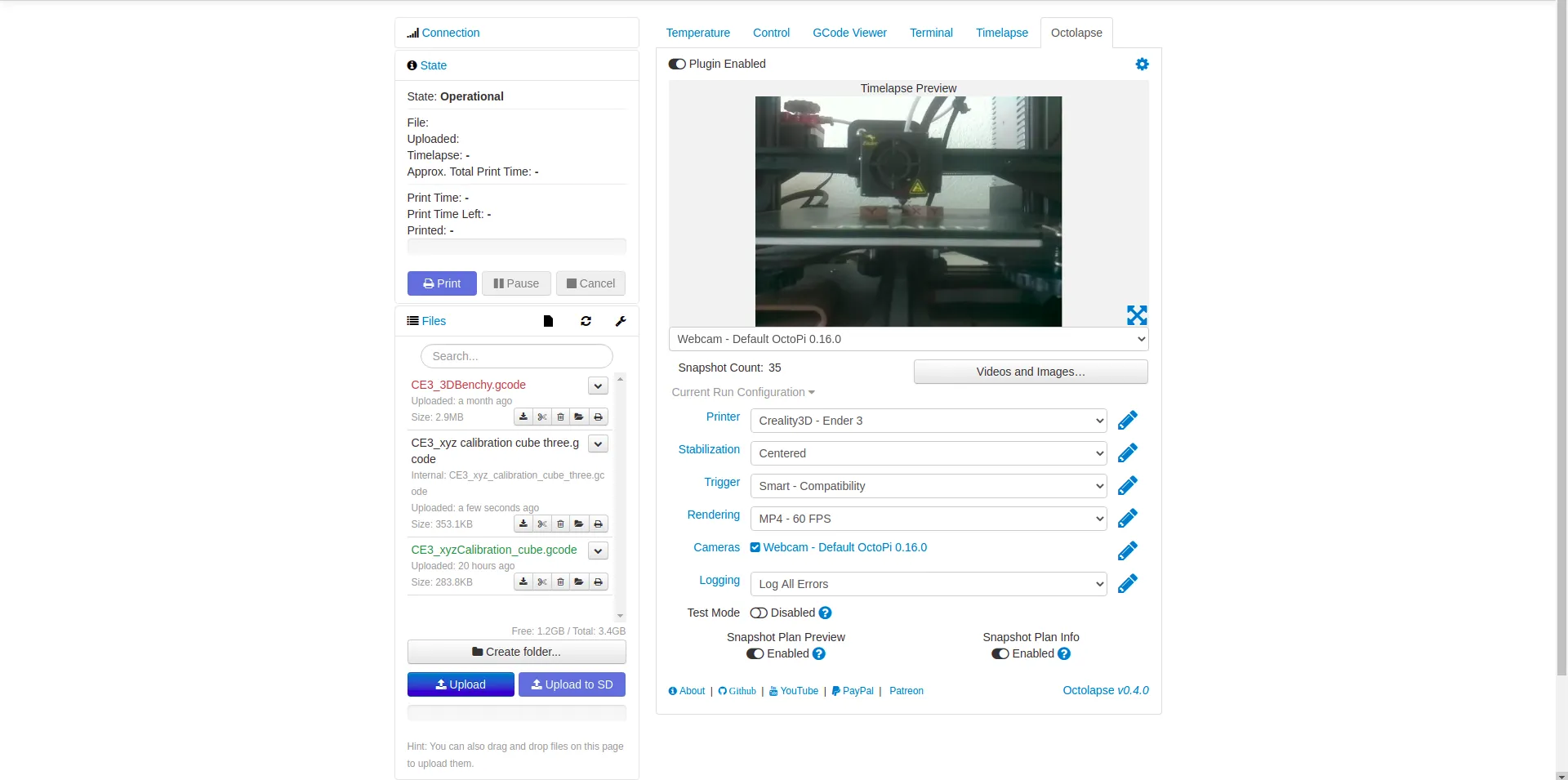Open the Trigger dropdown showing Smart - Compatibility
The height and width of the screenshot is (780, 1568).
click(x=929, y=486)
